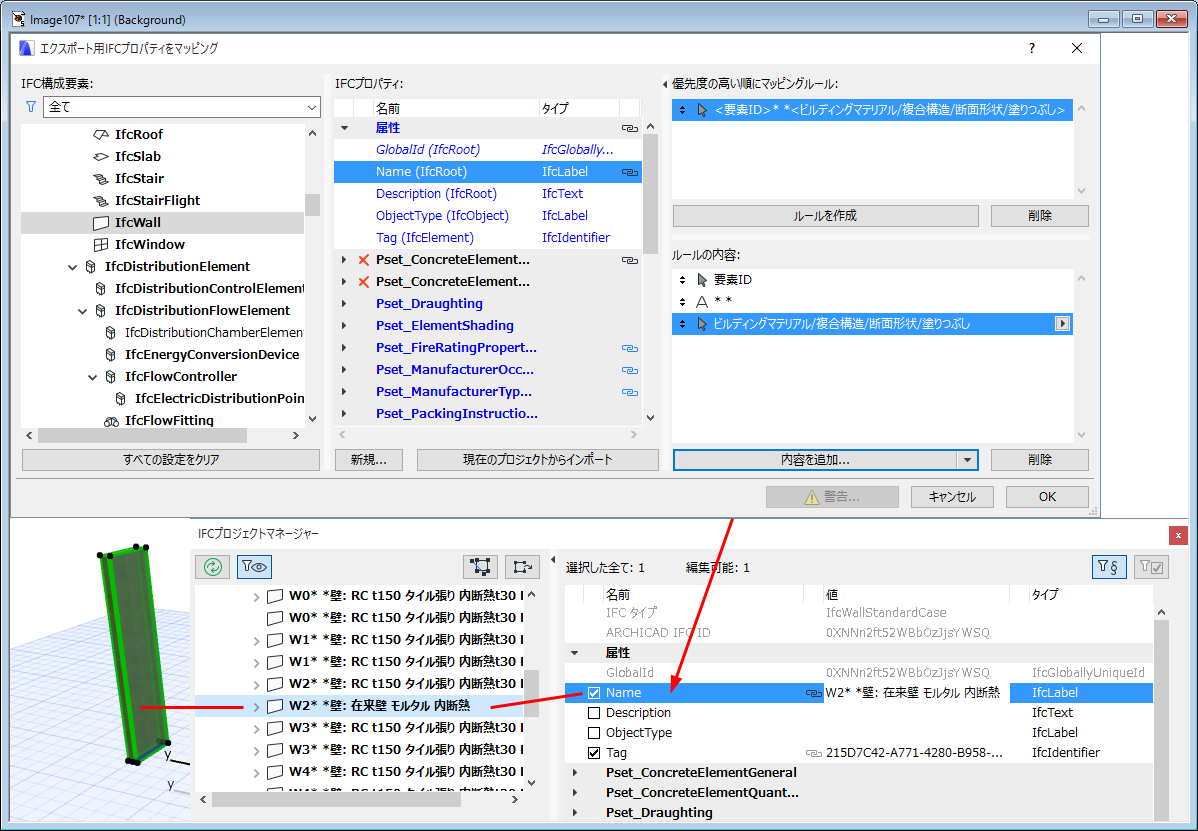Viewport: 1198px width, 831px height.
Task: Click the checked-filter icon at far right
Action: click(1151, 567)
